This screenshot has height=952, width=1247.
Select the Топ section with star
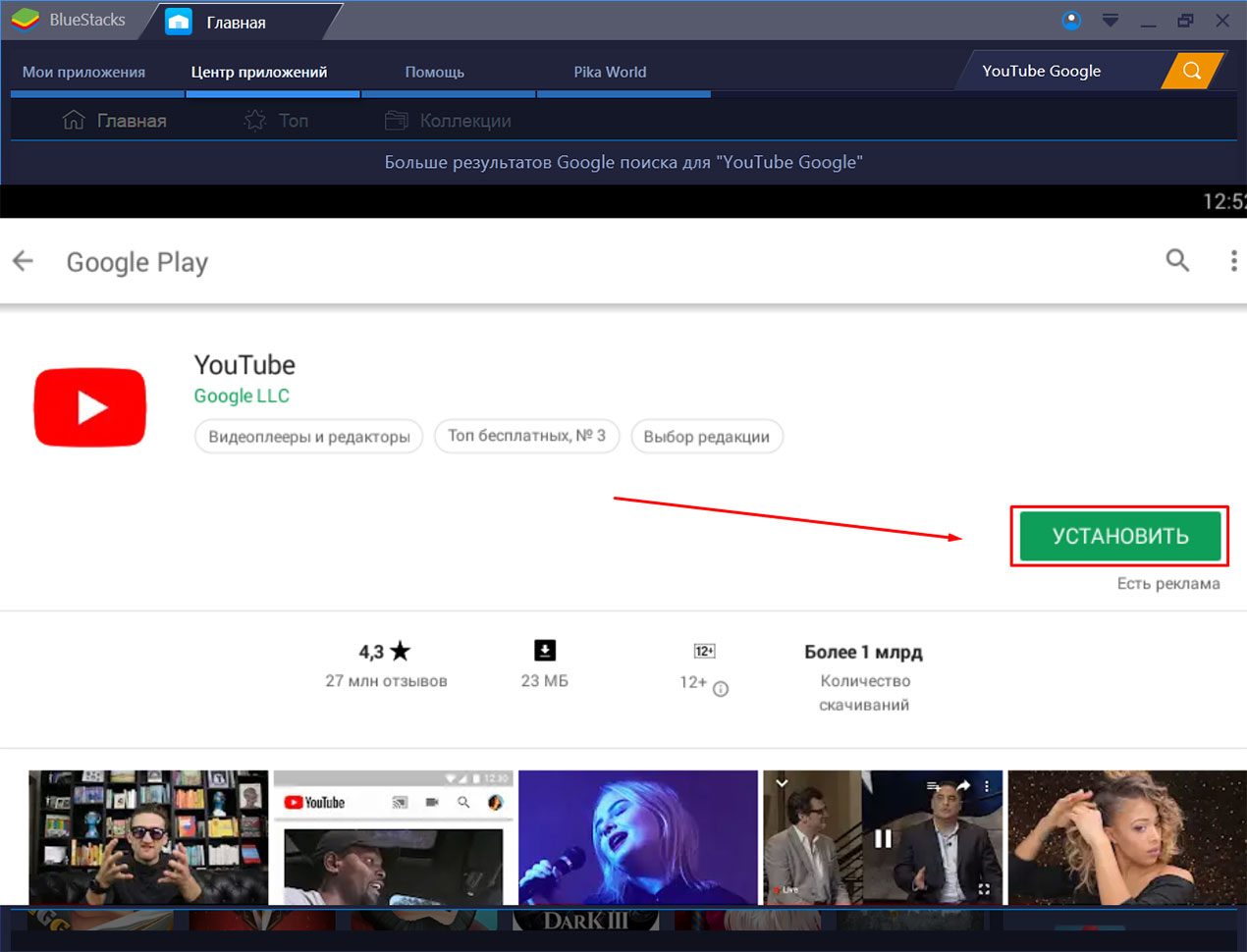click(x=276, y=121)
